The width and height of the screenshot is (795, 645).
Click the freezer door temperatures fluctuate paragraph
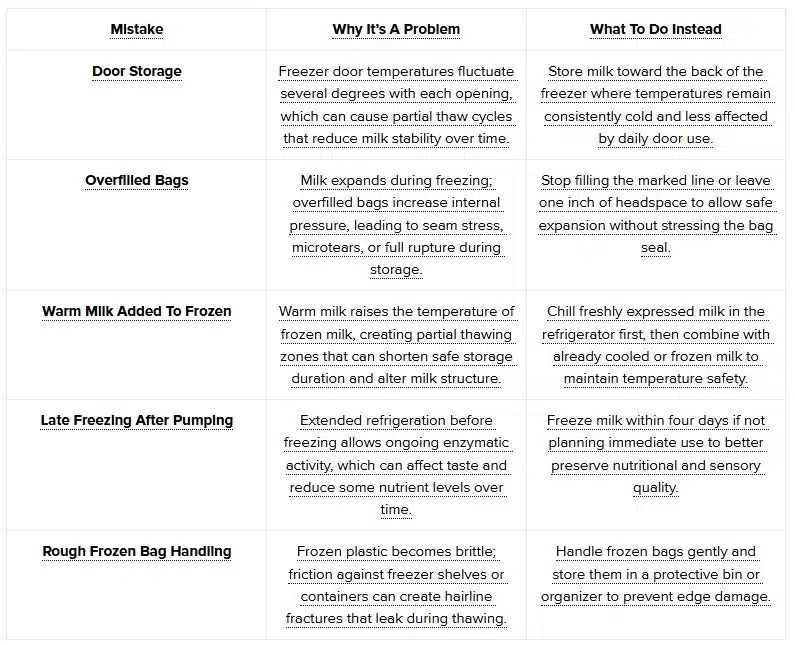pyautogui.click(x=396, y=105)
